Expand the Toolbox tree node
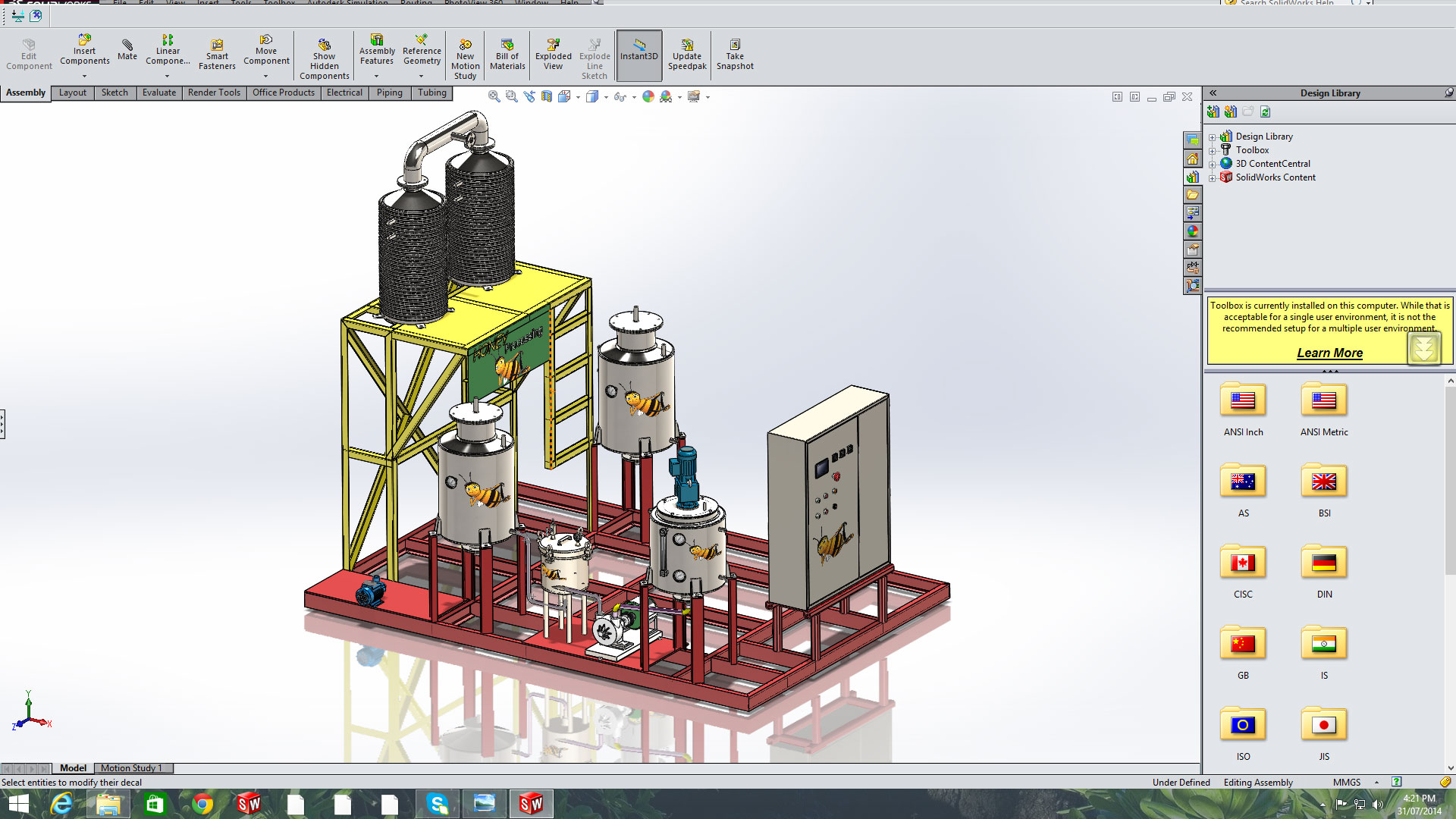The image size is (1456, 819). (x=1212, y=151)
